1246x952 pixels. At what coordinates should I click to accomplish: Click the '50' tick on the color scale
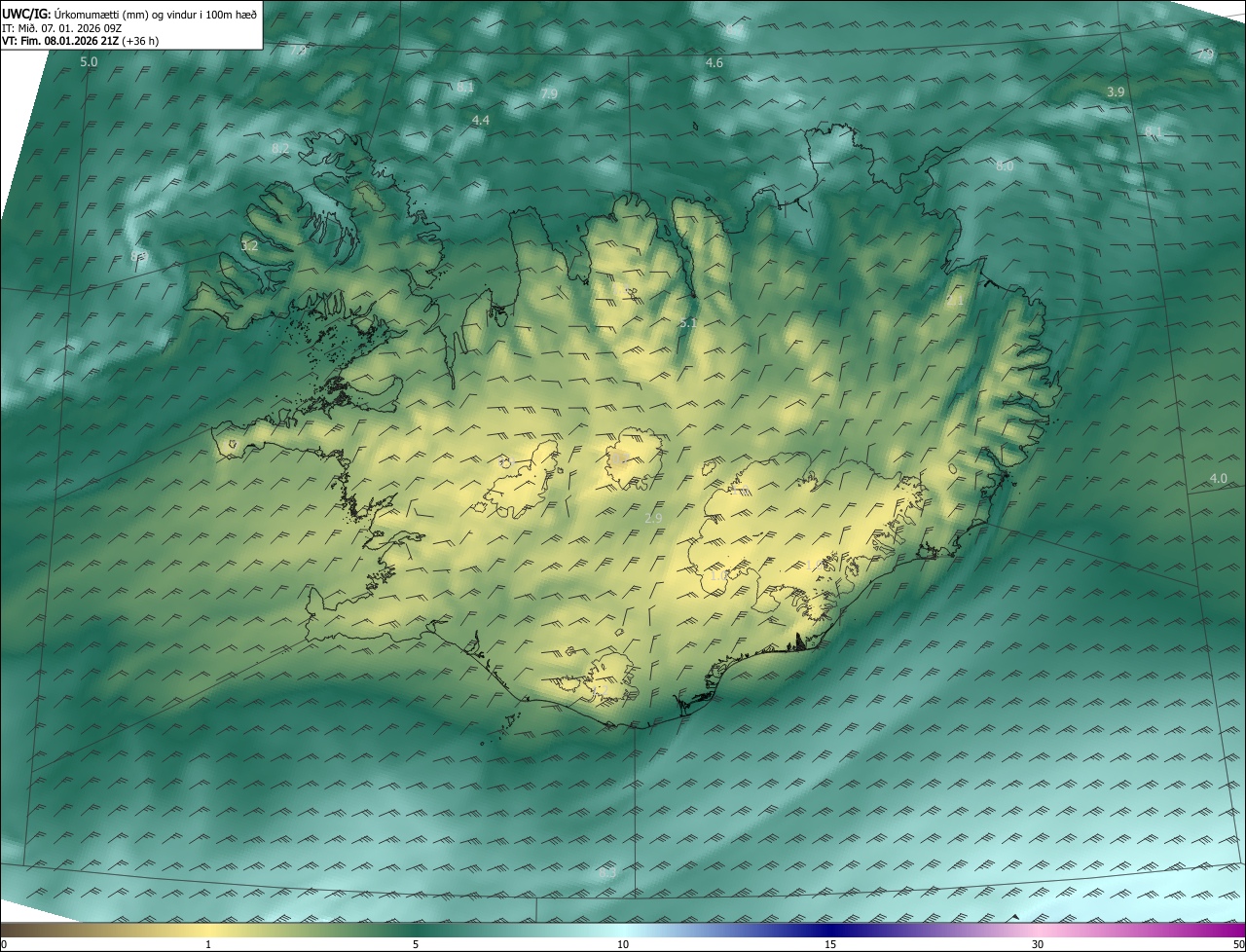tap(1238, 944)
